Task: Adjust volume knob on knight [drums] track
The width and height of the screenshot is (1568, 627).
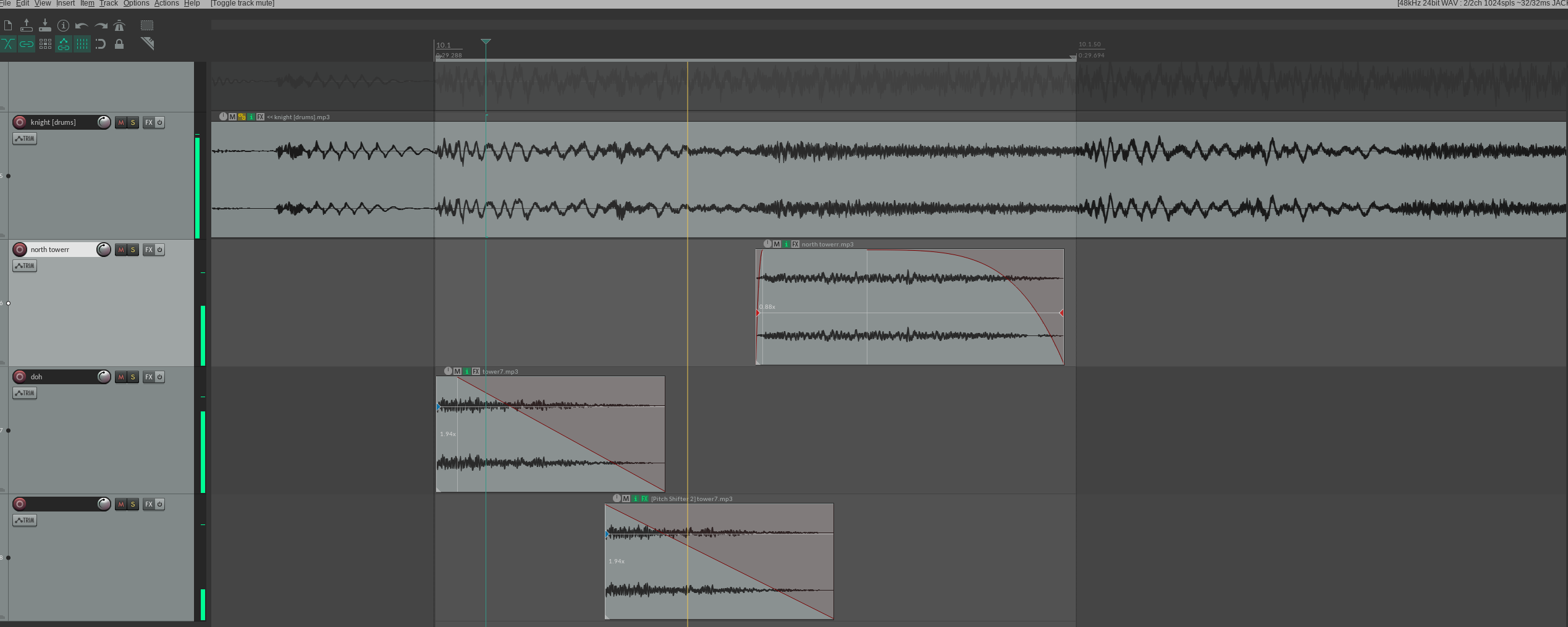Action: coord(104,122)
